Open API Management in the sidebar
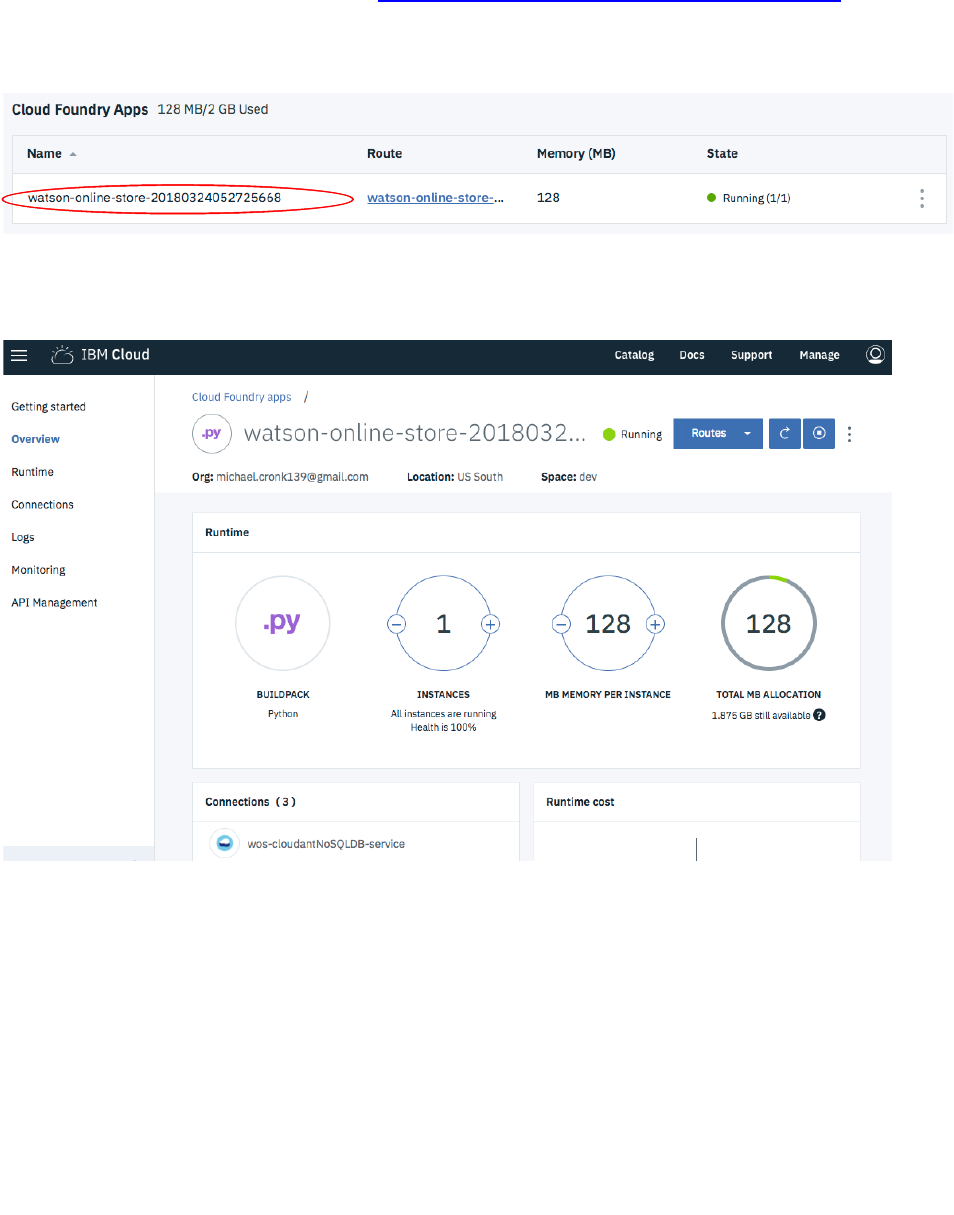The height and width of the screenshot is (1215, 954). [54, 603]
